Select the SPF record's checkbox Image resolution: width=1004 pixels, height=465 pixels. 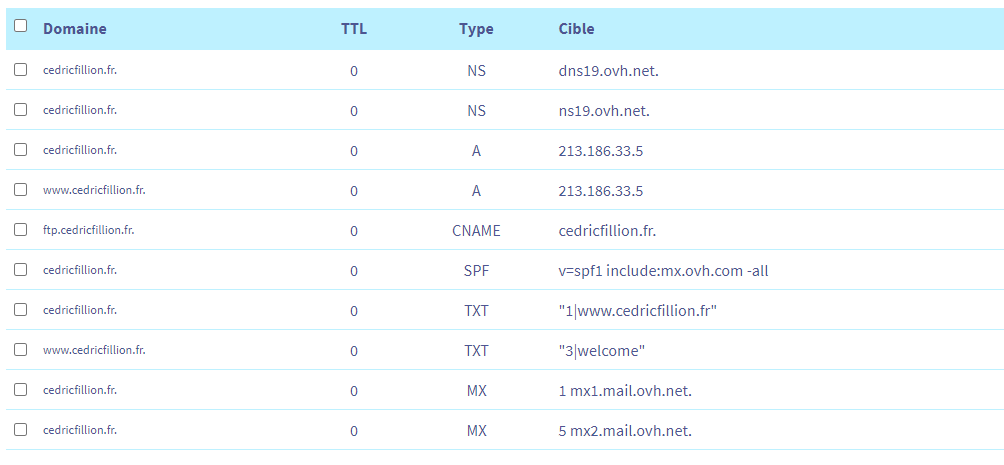tap(21, 270)
